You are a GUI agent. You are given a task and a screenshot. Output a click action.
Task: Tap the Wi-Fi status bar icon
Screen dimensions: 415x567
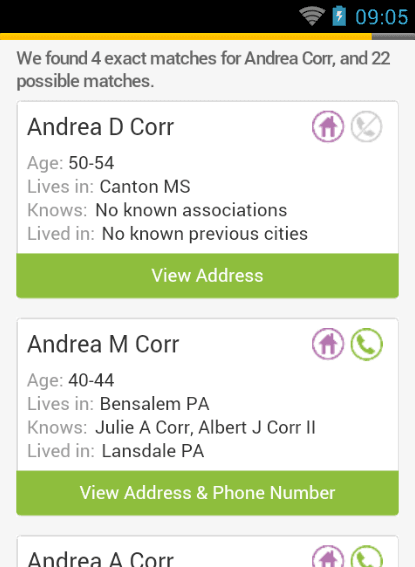click(312, 17)
